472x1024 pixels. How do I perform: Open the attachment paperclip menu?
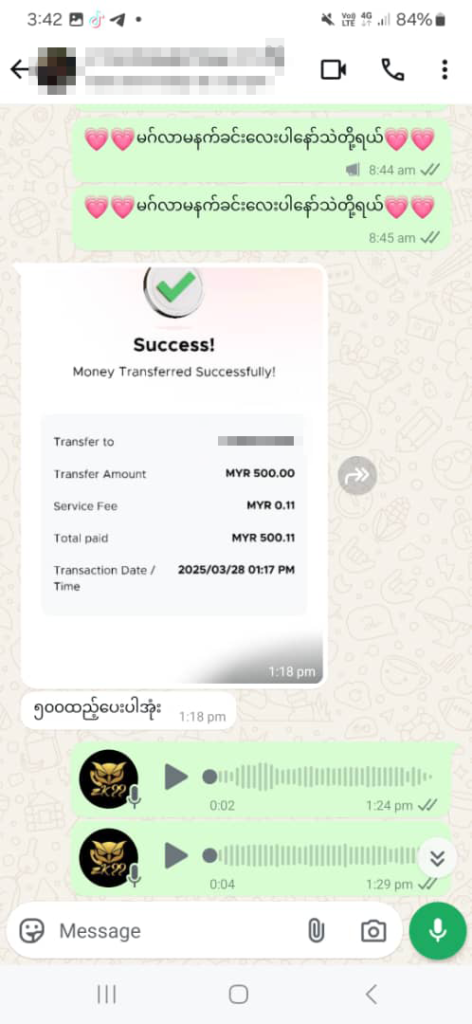pos(316,931)
